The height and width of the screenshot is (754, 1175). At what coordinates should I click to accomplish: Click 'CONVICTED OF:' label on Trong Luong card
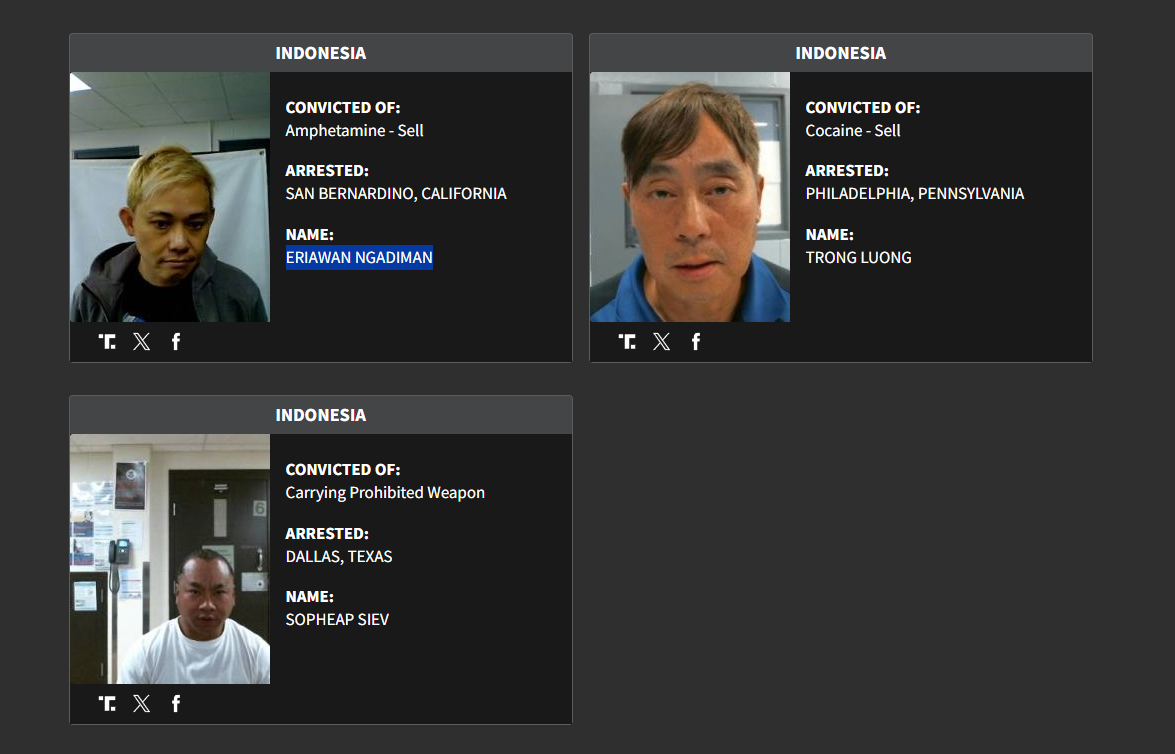(863, 108)
